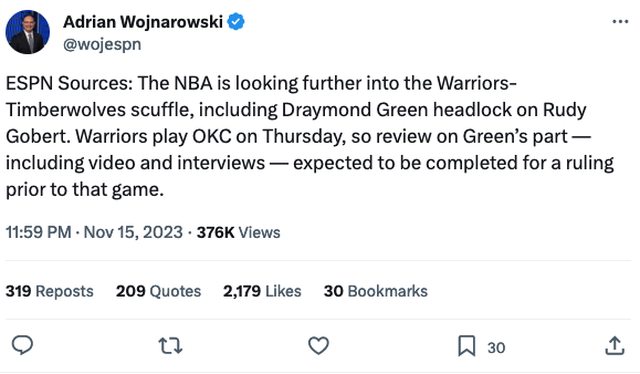The width and height of the screenshot is (640, 374).
Task: View the 319 Reposts list
Action: (49, 291)
